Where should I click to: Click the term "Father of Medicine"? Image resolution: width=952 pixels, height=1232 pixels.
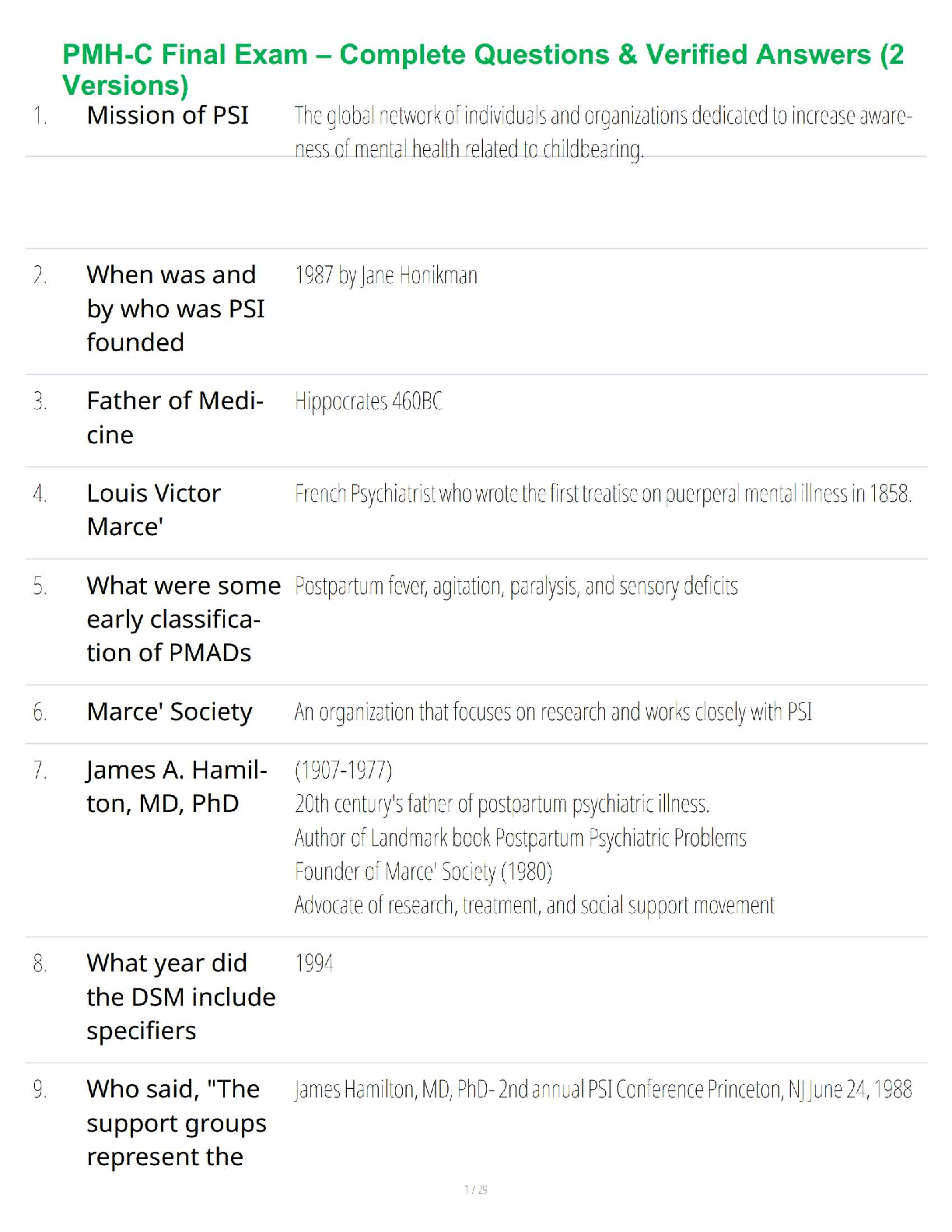pos(174,417)
